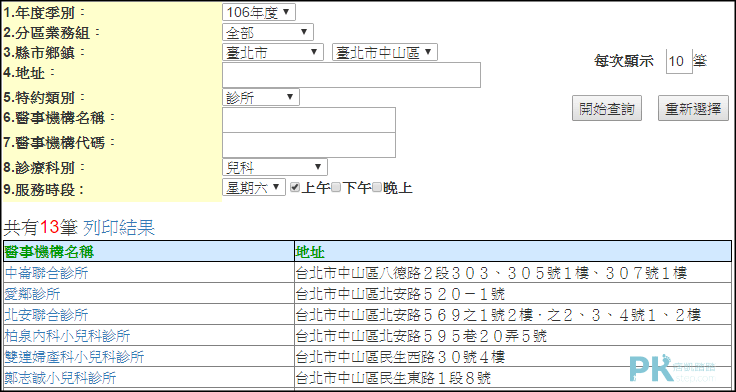Click the 地址 input field
This screenshot has width=736, height=392.
point(352,75)
